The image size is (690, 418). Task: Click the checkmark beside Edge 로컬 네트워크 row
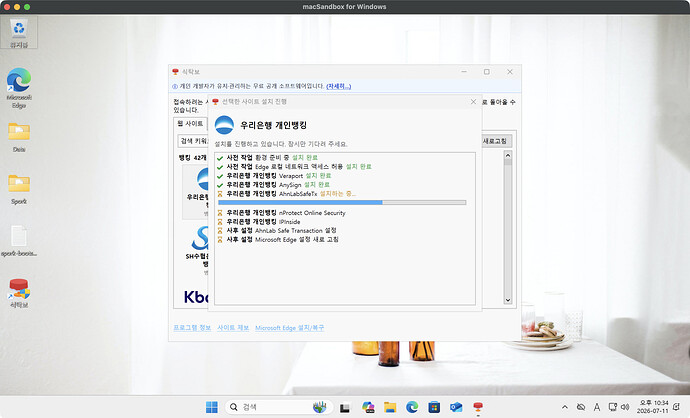point(220,167)
